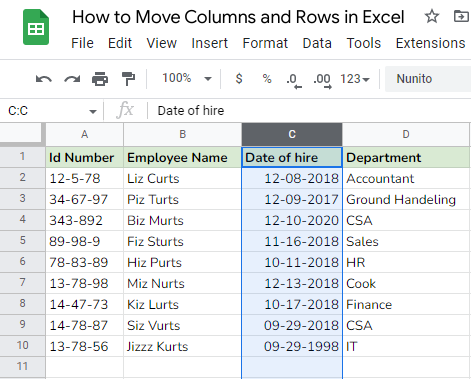Click the document title text
The width and height of the screenshot is (471, 379).
pos(238,17)
